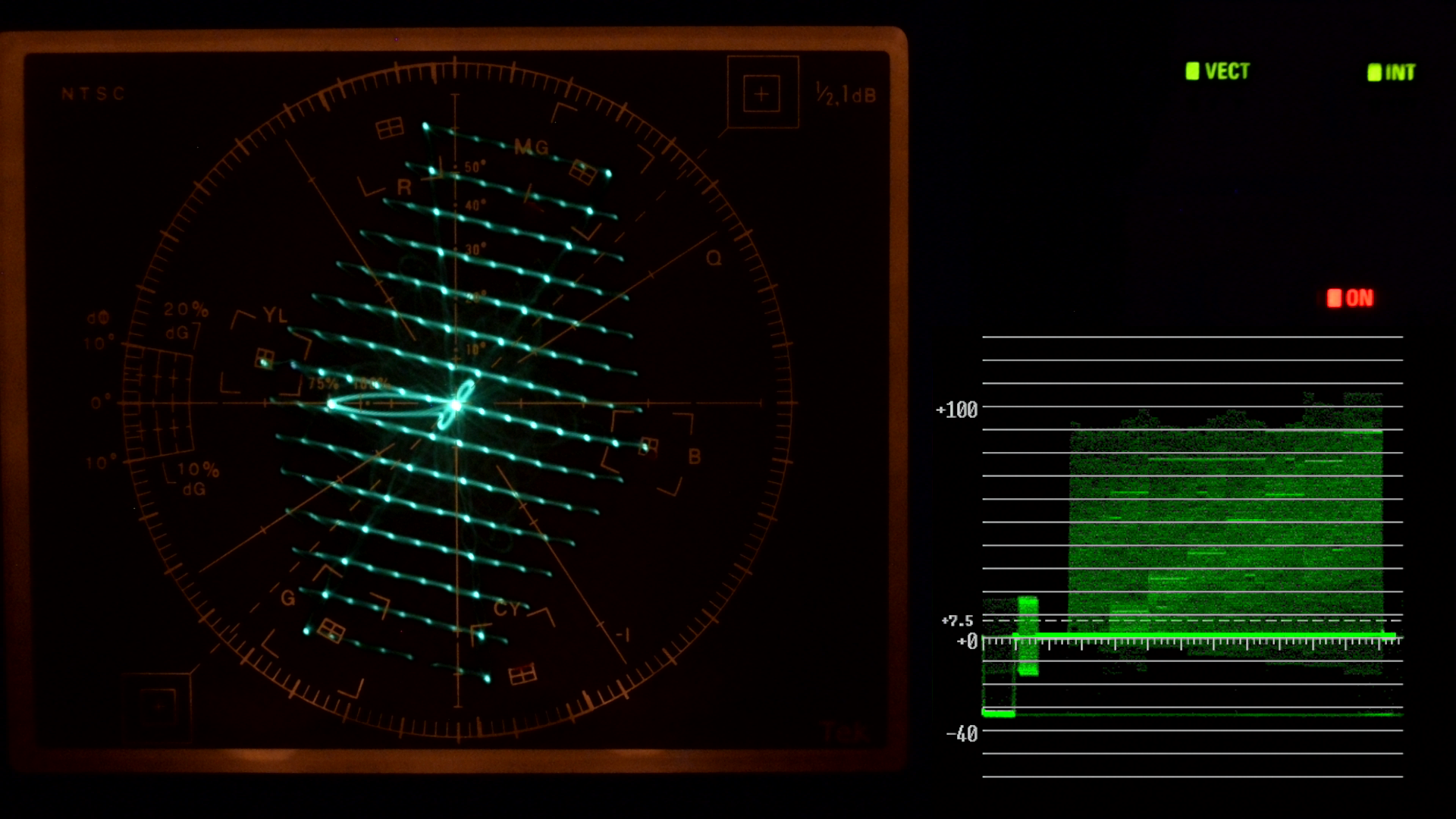Select the MG magenta target box
Screen dimensions: 1456x819
[x=582, y=172]
